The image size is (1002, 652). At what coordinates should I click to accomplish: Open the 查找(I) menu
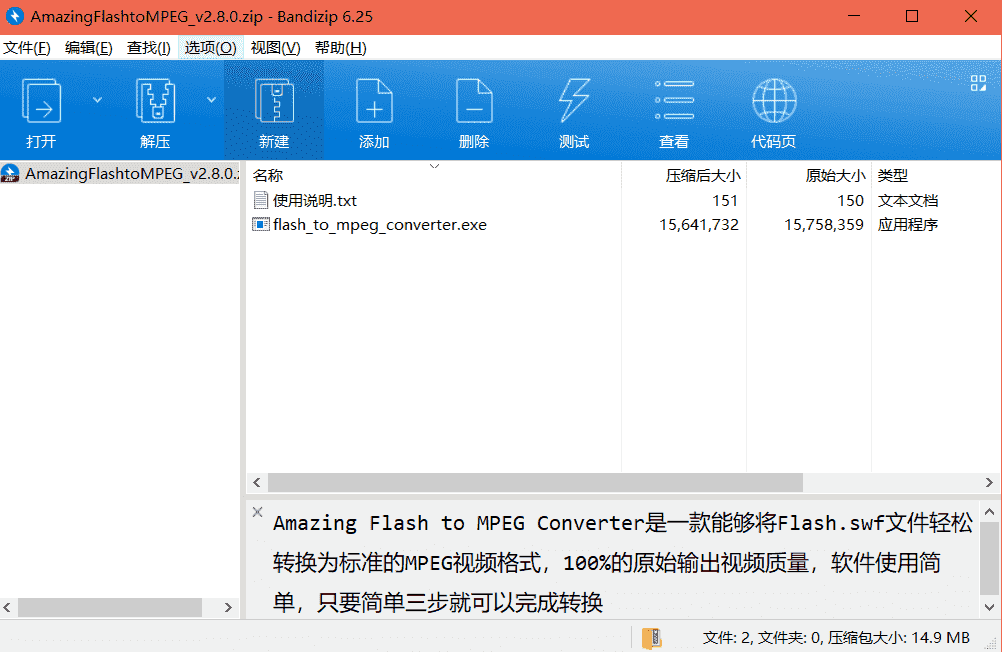[148, 48]
